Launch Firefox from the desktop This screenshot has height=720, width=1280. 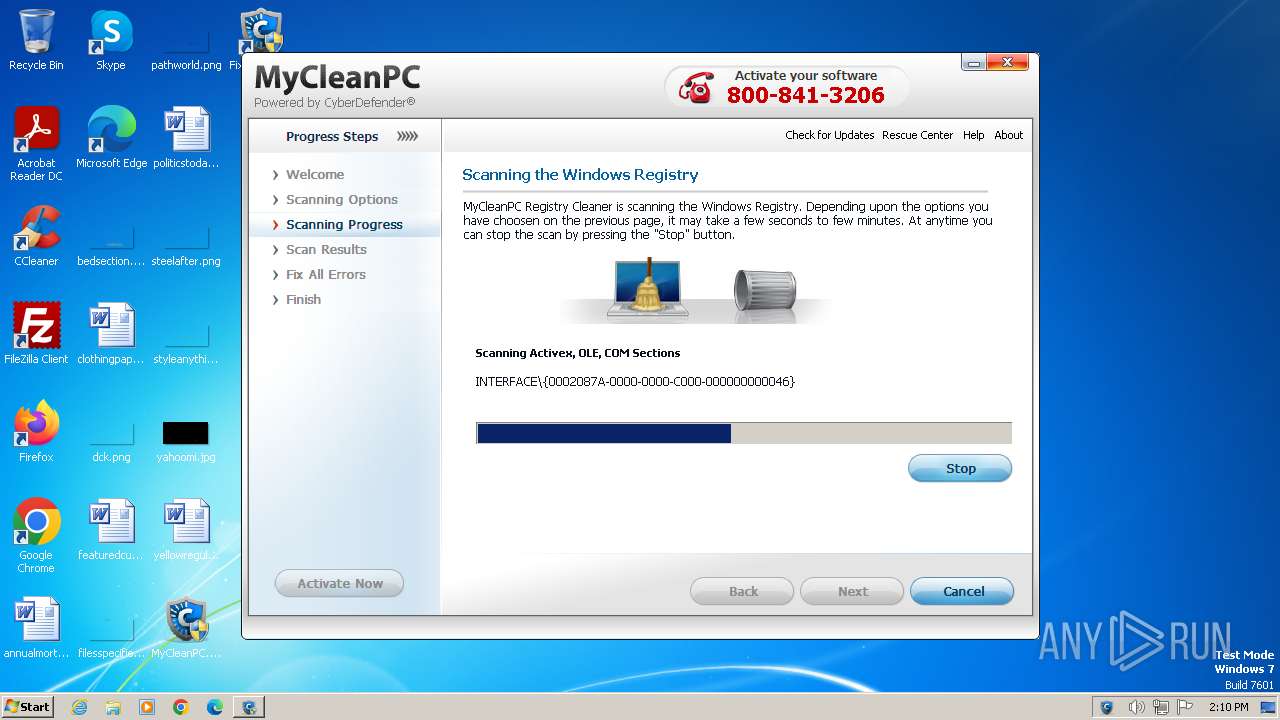tap(36, 431)
